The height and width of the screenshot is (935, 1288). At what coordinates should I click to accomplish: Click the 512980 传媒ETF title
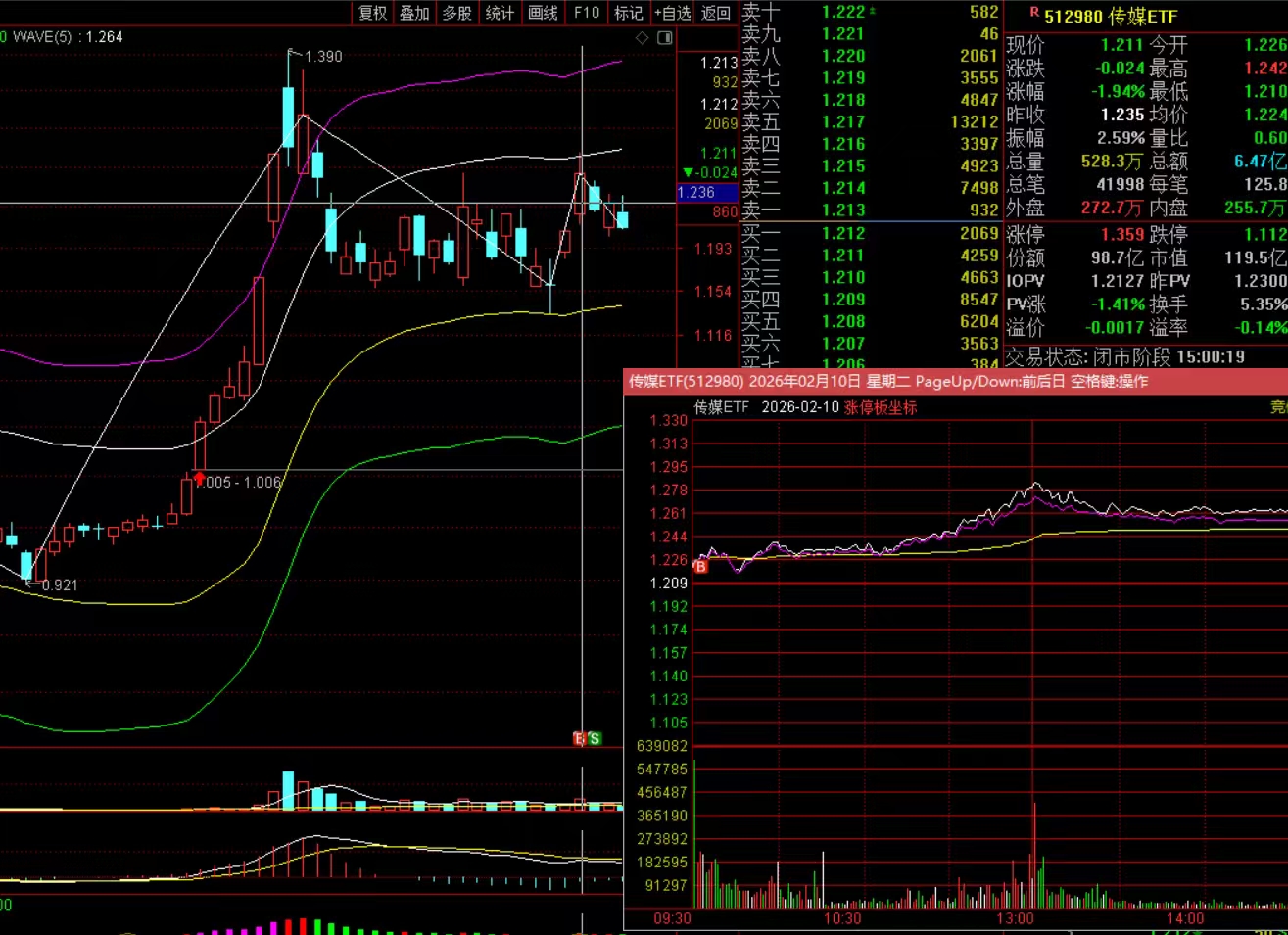pos(1111,17)
